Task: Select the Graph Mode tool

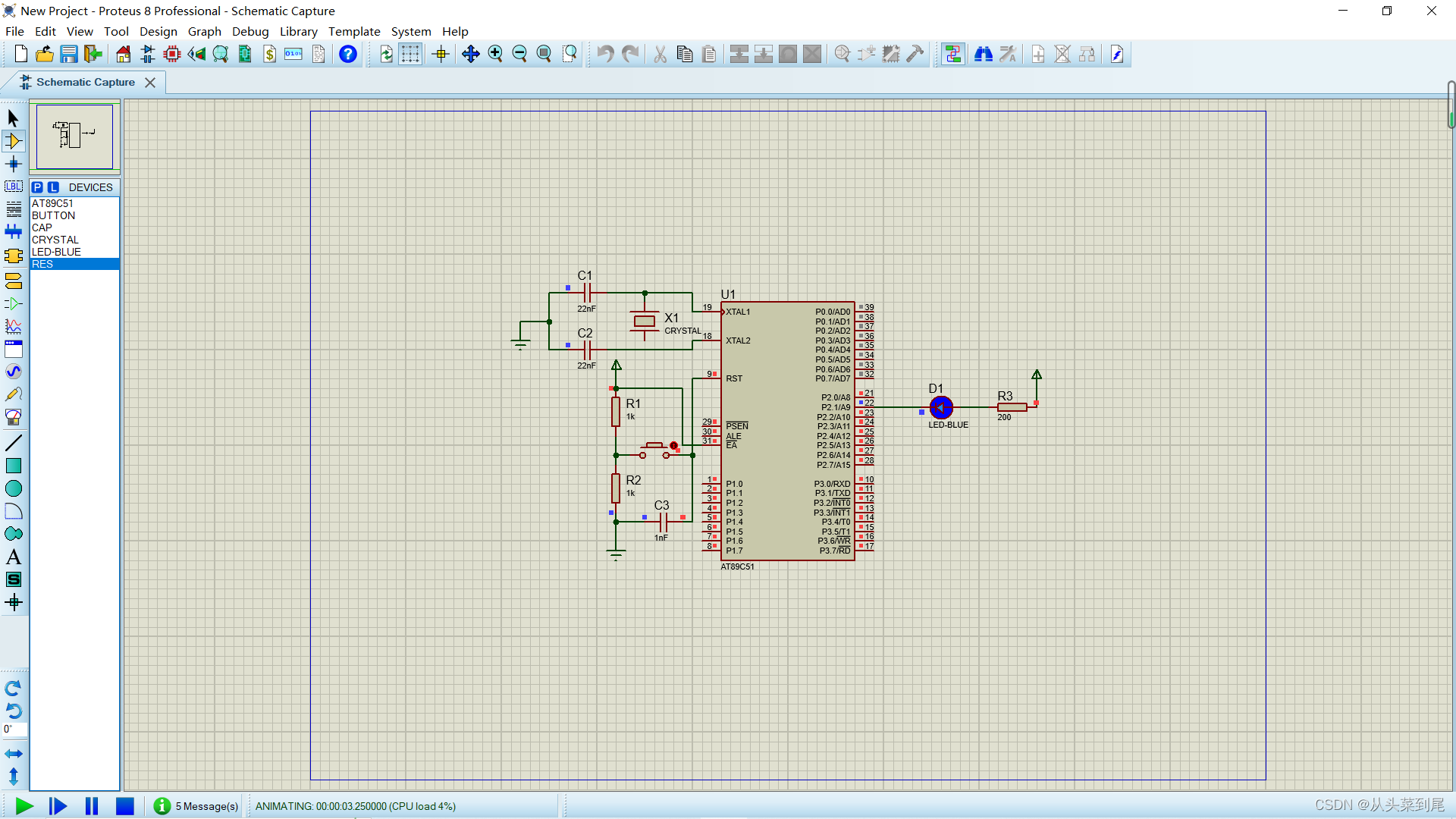Action: pyautogui.click(x=13, y=326)
